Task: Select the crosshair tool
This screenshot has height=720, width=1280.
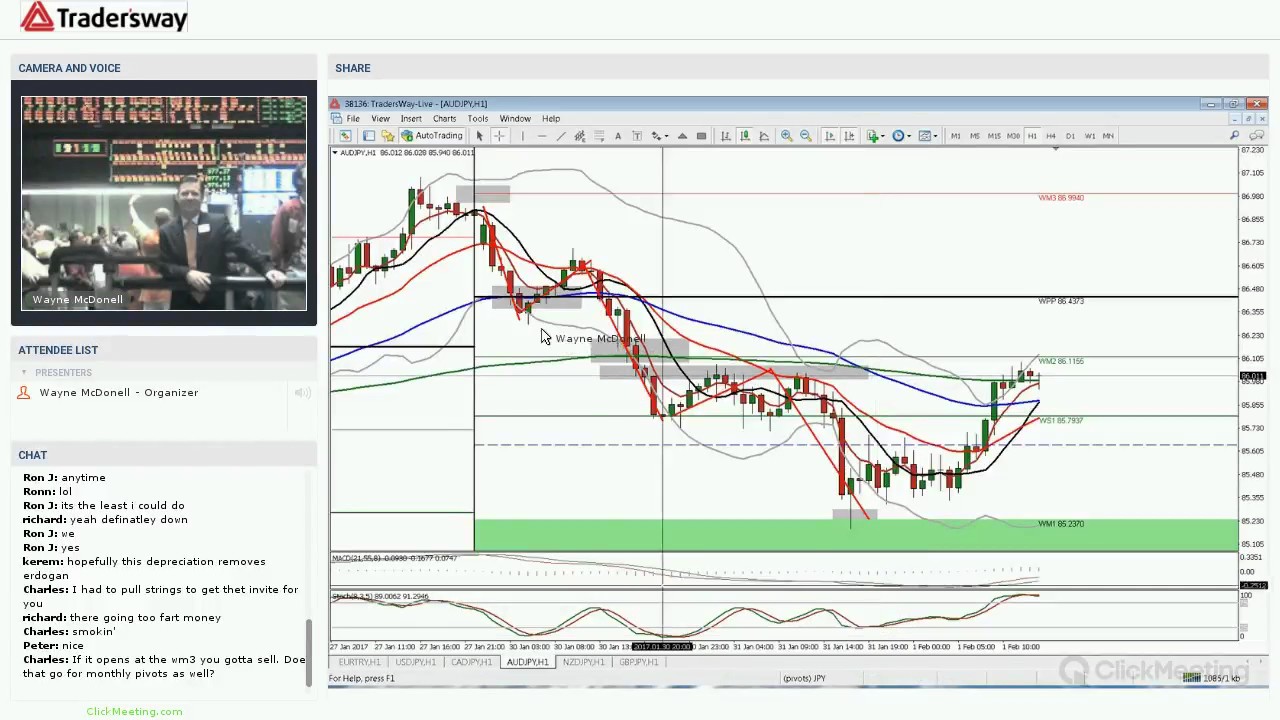Action: click(499, 136)
